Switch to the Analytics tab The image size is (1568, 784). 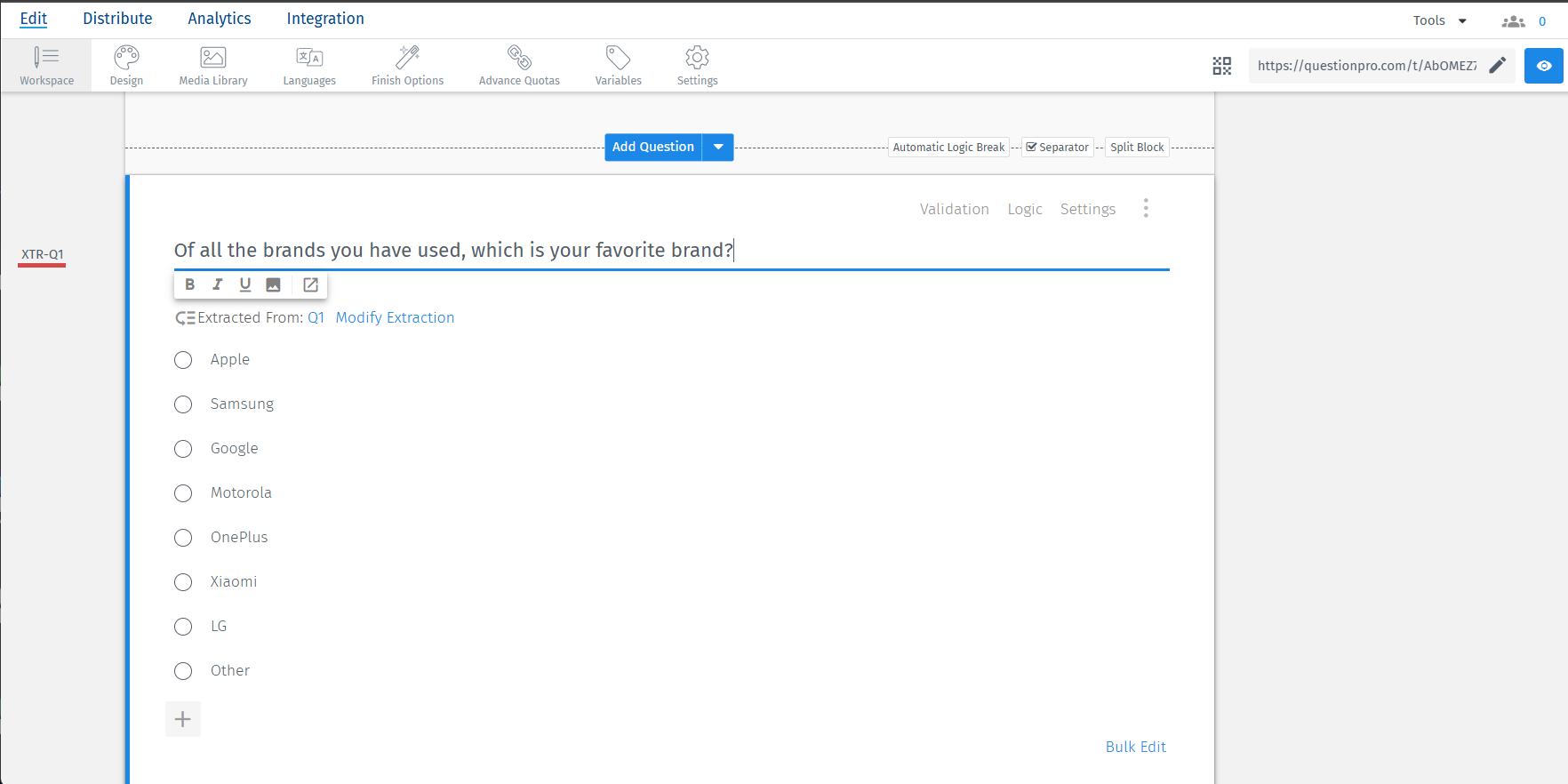(220, 19)
